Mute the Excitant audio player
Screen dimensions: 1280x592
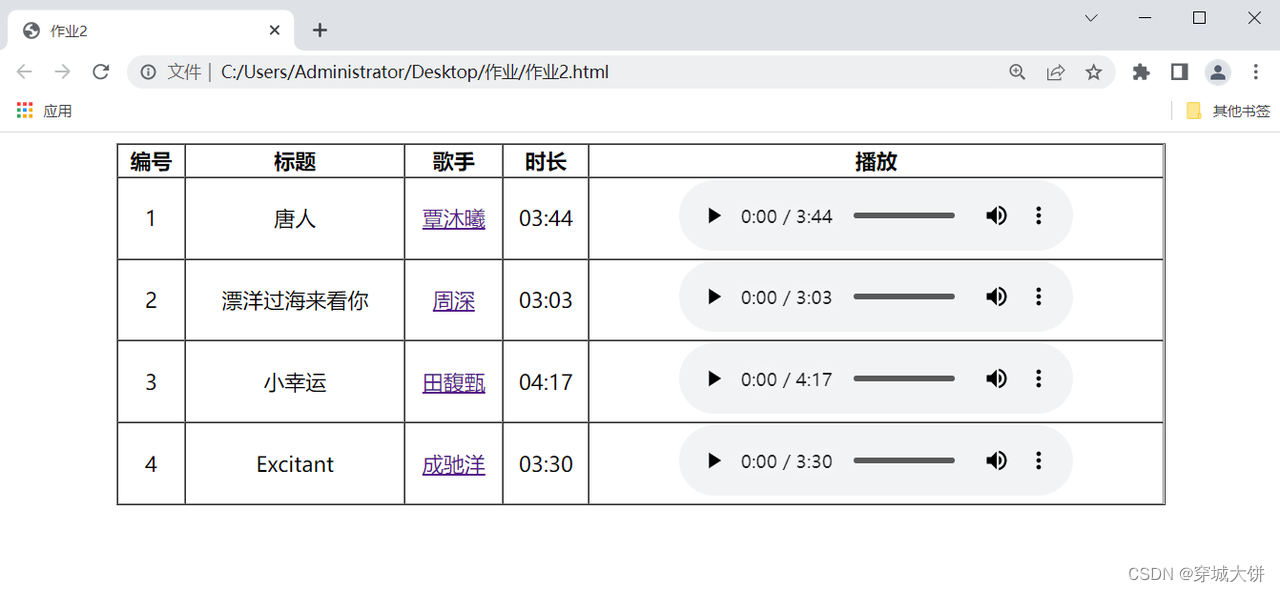996,461
